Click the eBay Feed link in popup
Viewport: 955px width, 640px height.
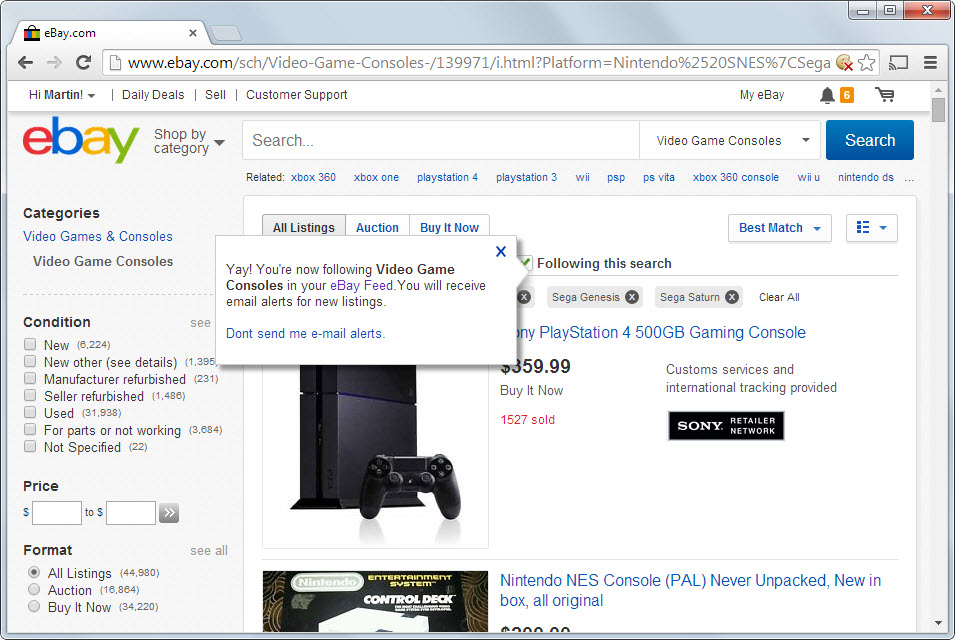pos(361,286)
